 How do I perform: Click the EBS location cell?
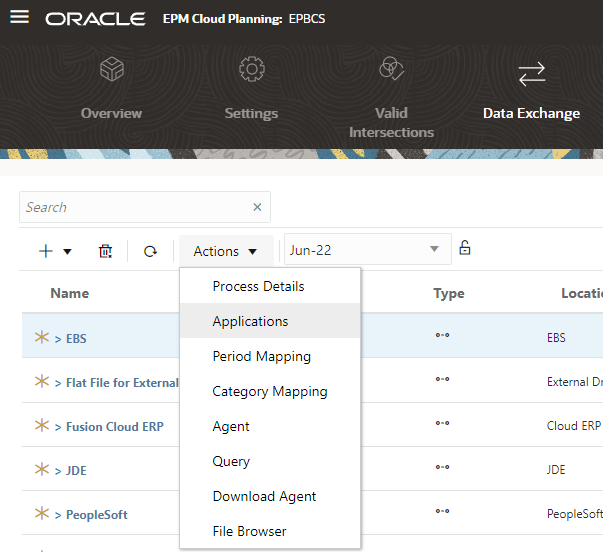556,338
